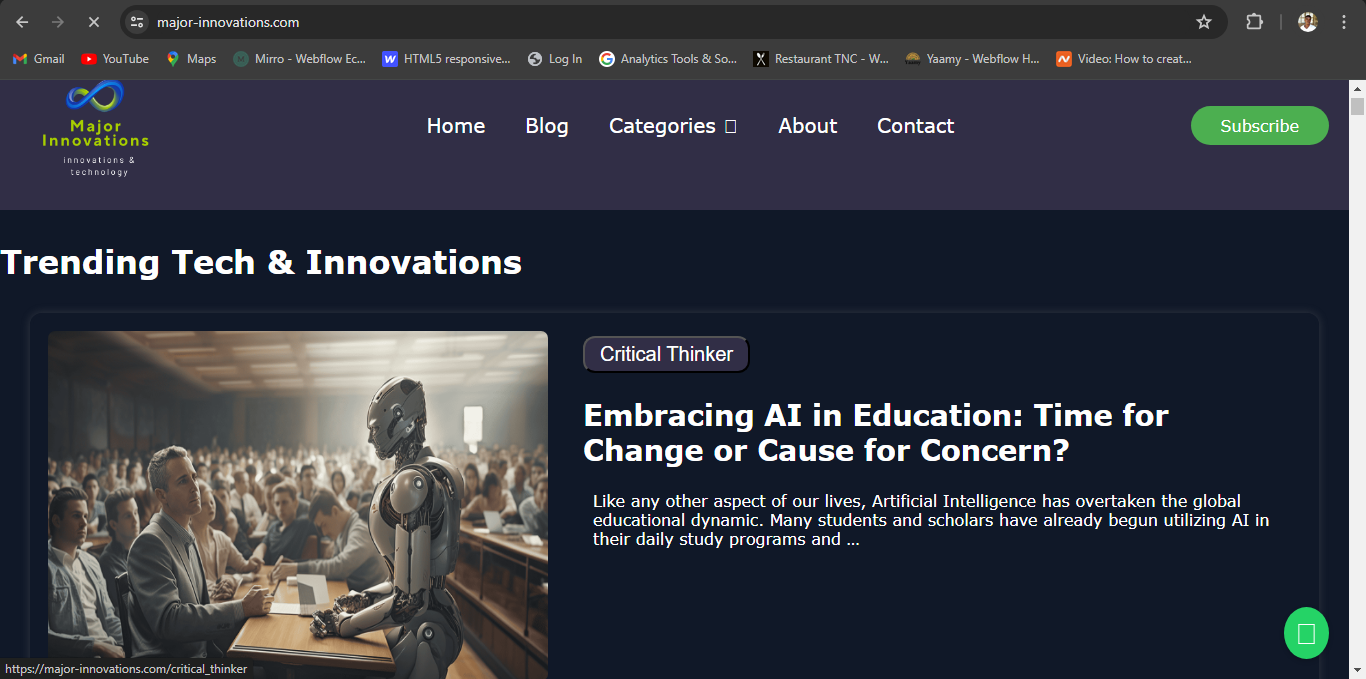Image resolution: width=1366 pixels, height=679 pixels.
Task: Click the scrollbar down arrow
Action: tap(1357, 670)
